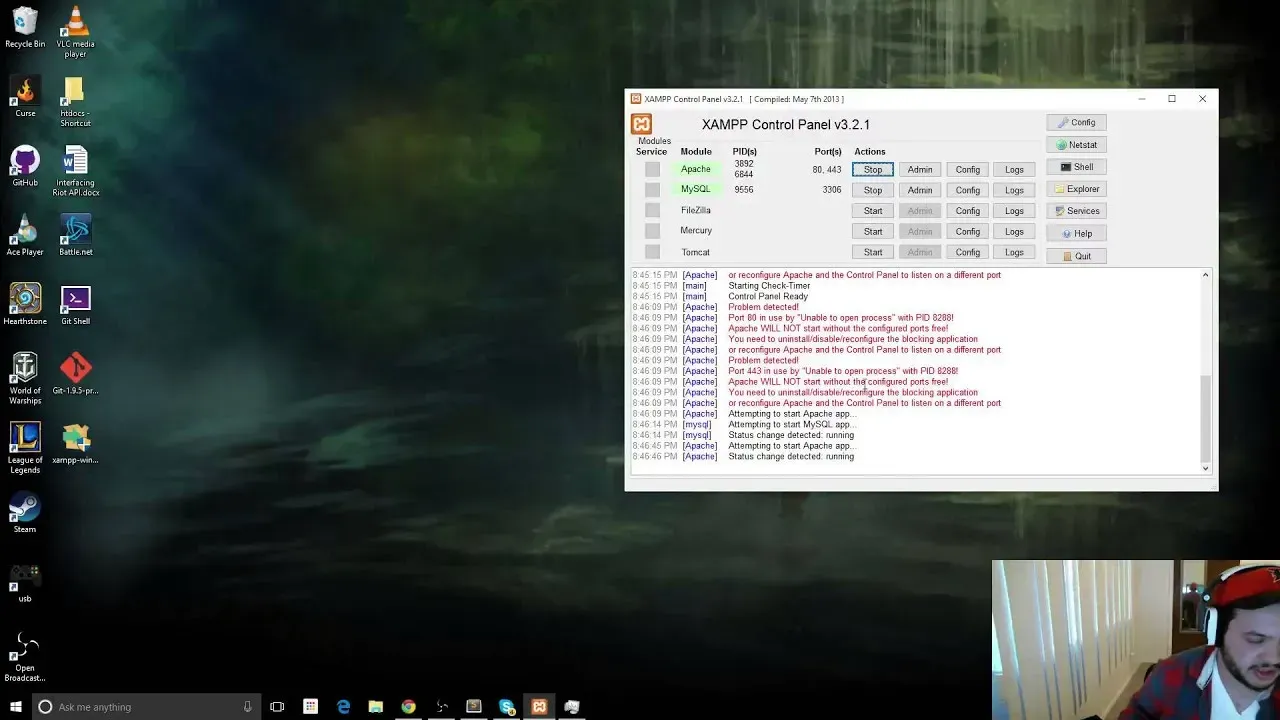Click log line 'Control Panel Ready'
This screenshot has width=1280, height=720.
(768, 296)
